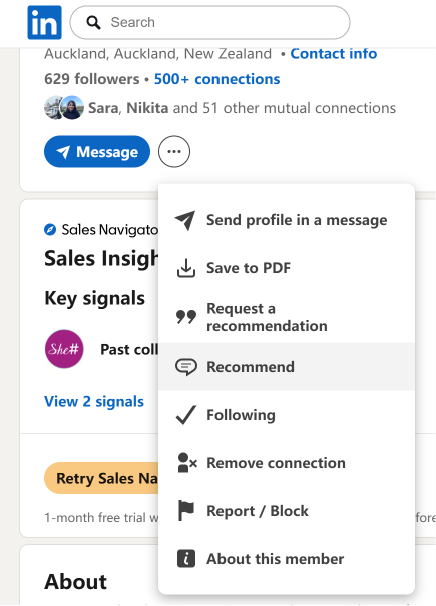436x606 pixels.
Task: Click the speech bubble Recommend icon
Action: pyautogui.click(x=186, y=367)
